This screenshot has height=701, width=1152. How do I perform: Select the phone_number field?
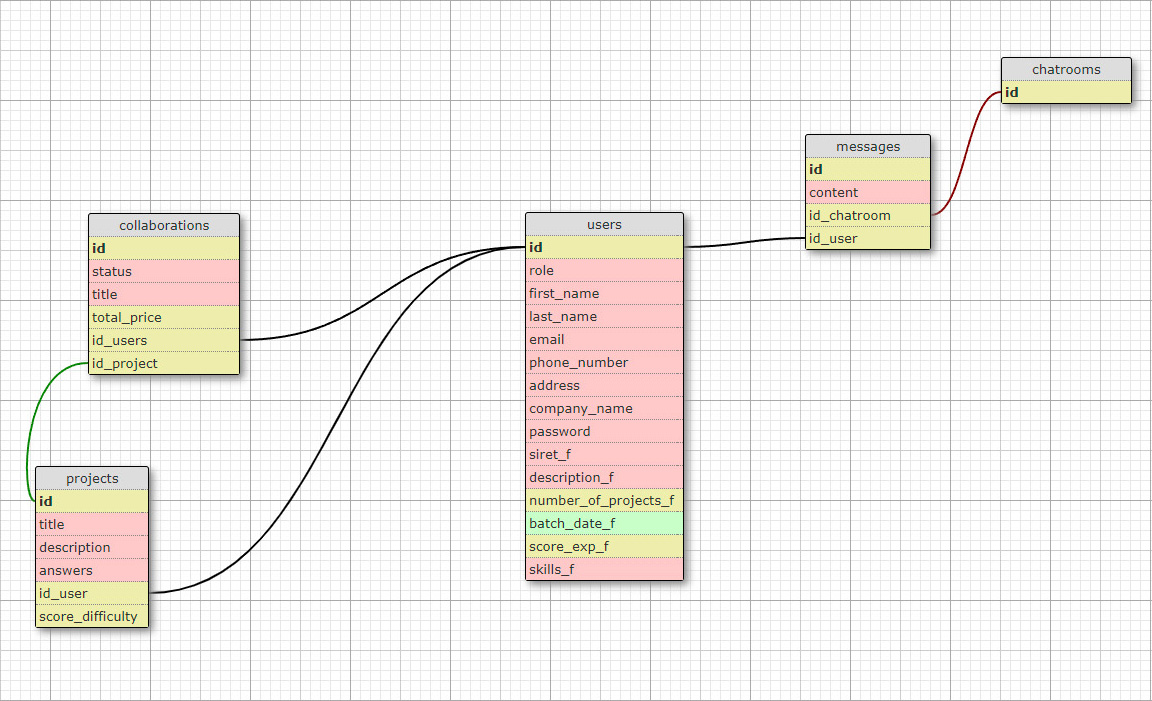605,362
